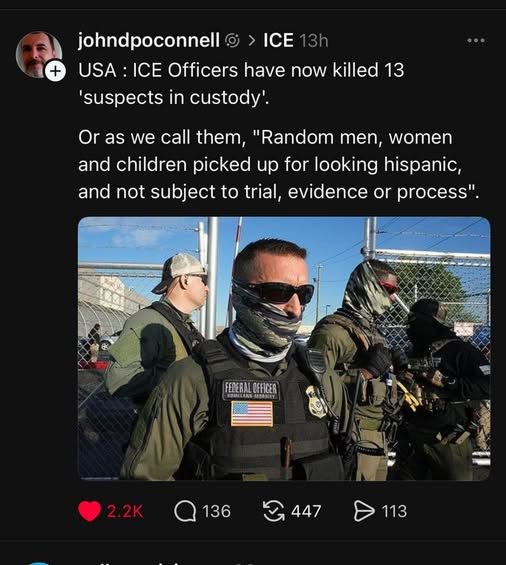Image resolution: width=506 pixels, height=565 pixels.
Task: Show the 447 reposts count
Action: click(x=306, y=511)
